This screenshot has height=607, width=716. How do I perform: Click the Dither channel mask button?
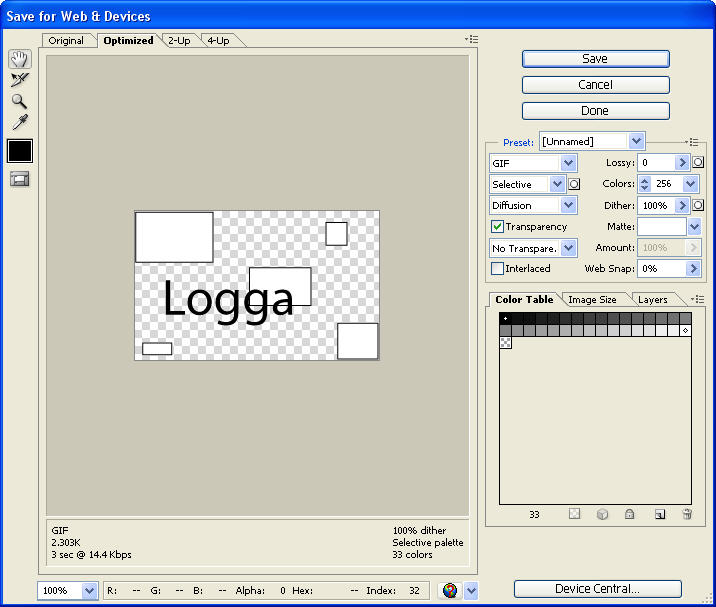(698, 205)
